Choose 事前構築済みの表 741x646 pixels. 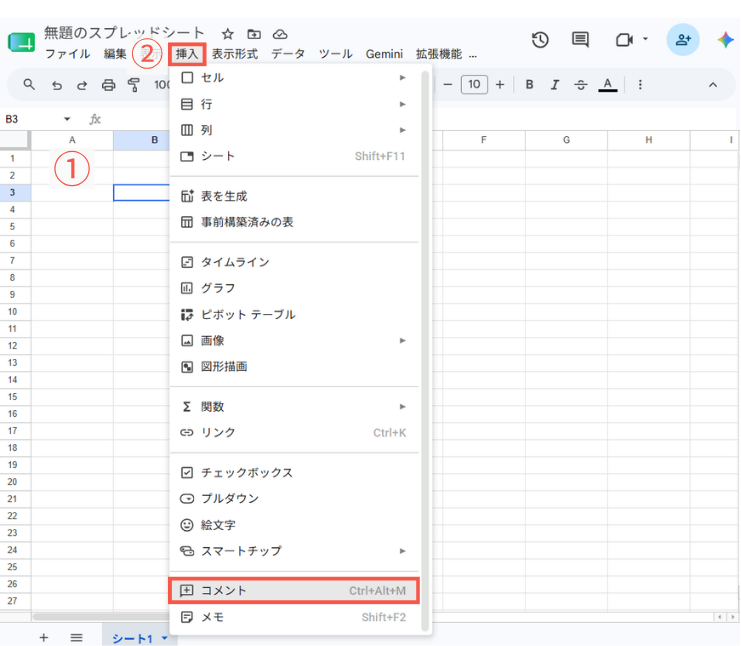(x=294, y=222)
